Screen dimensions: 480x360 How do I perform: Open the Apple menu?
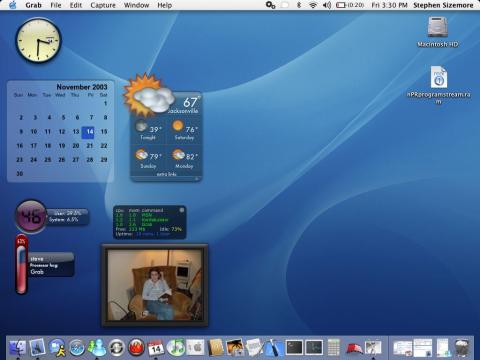13,5
